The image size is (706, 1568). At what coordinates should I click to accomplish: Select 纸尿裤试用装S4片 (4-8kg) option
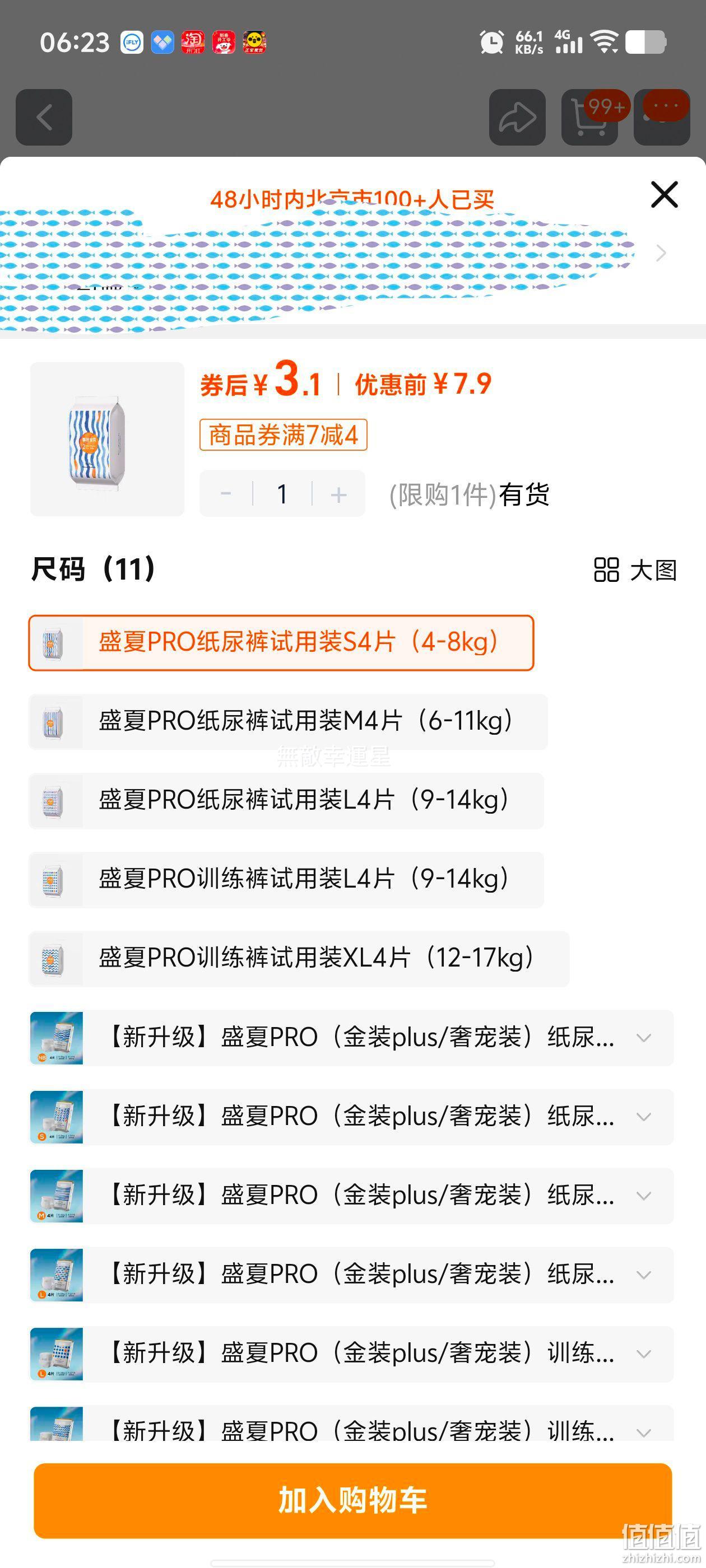[x=281, y=643]
